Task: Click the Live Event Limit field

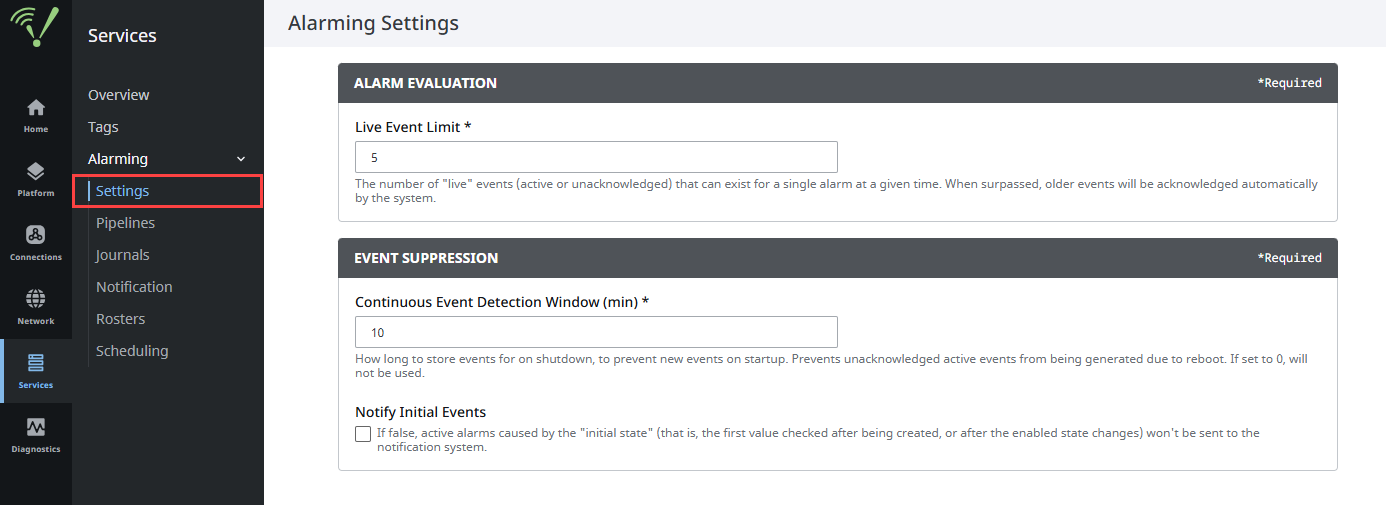Action: pos(596,158)
